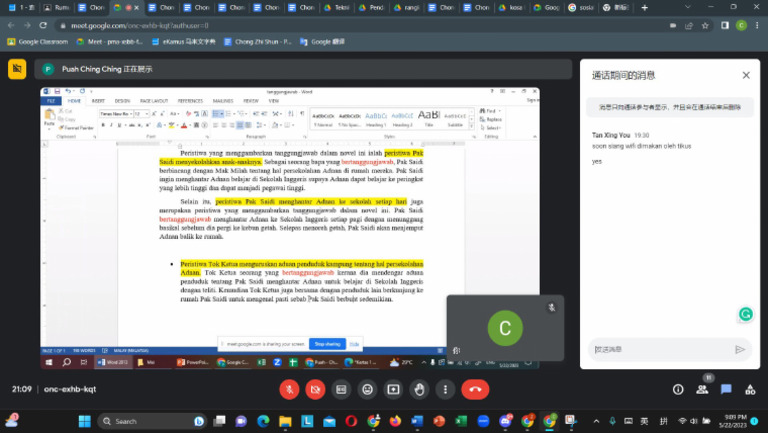
Task: Open more options three-dot menu in Meet
Action: [446, 389]
